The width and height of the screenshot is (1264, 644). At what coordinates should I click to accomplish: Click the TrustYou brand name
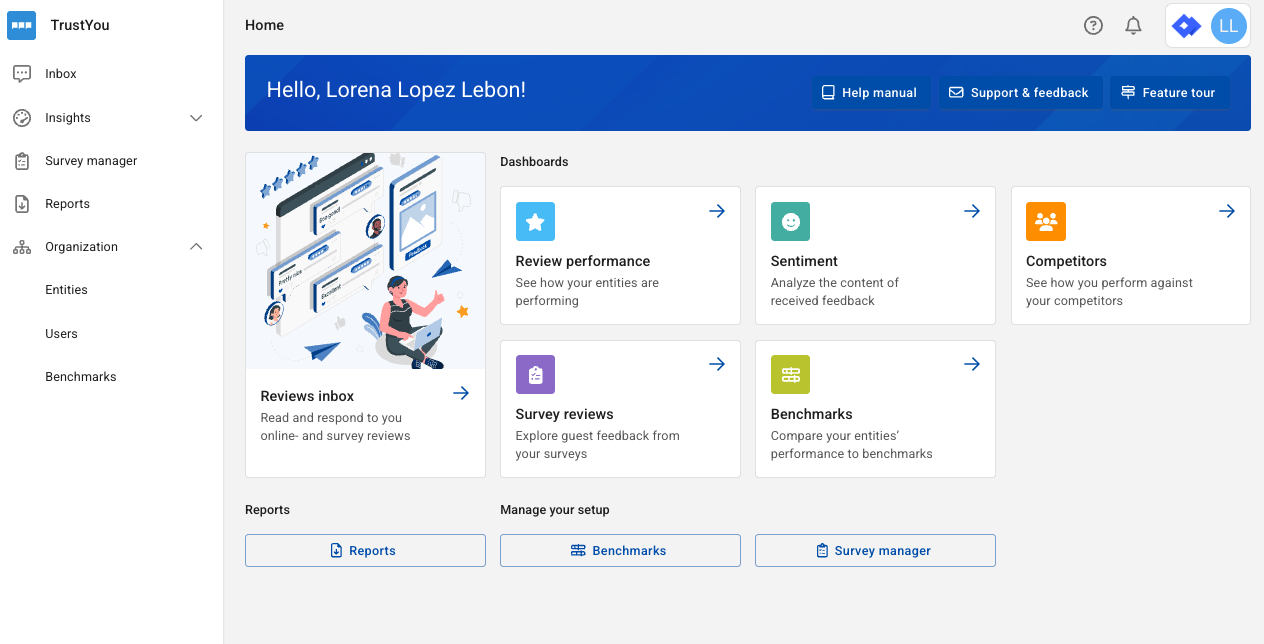click(x=80, y=25)
